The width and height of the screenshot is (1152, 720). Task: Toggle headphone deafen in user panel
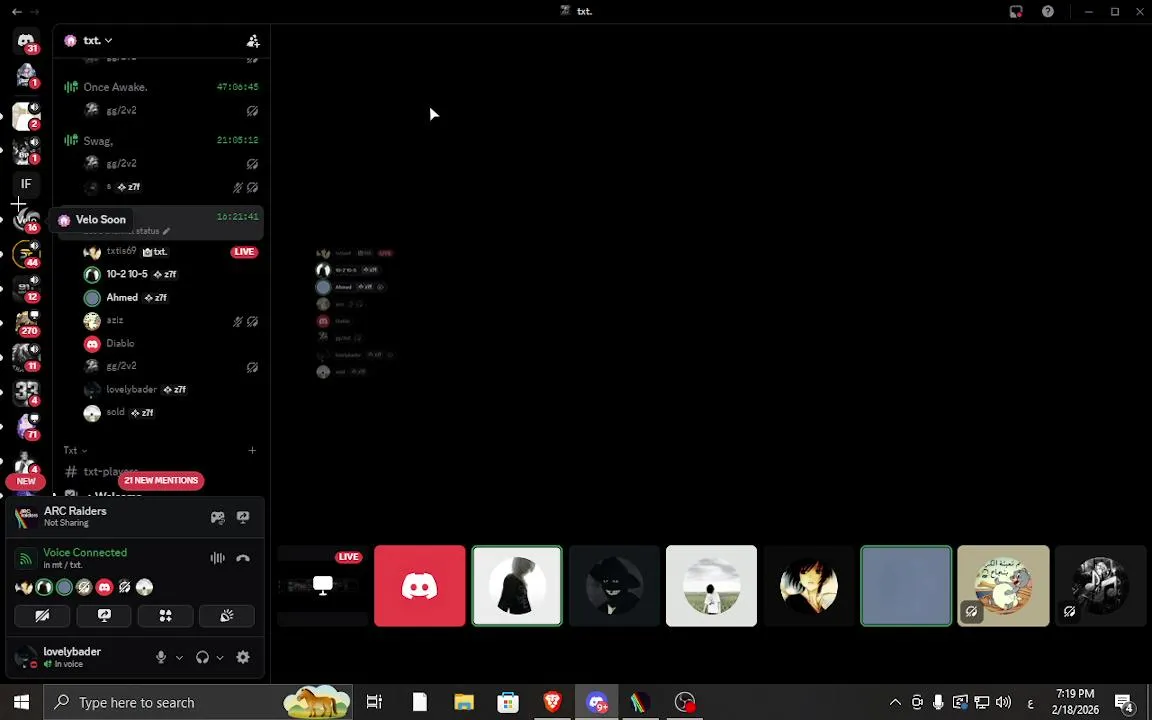click(x=202, y=658)
